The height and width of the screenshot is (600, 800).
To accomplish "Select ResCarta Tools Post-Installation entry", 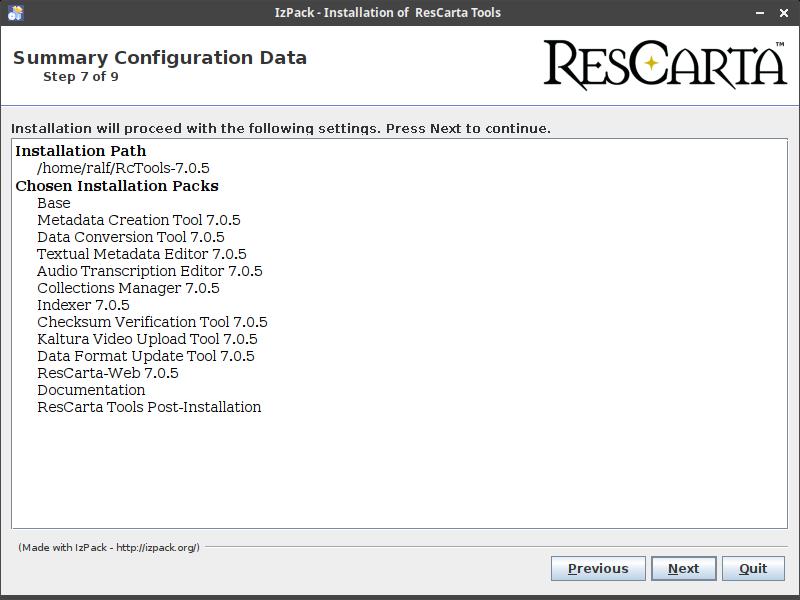I will coord(149,407).
